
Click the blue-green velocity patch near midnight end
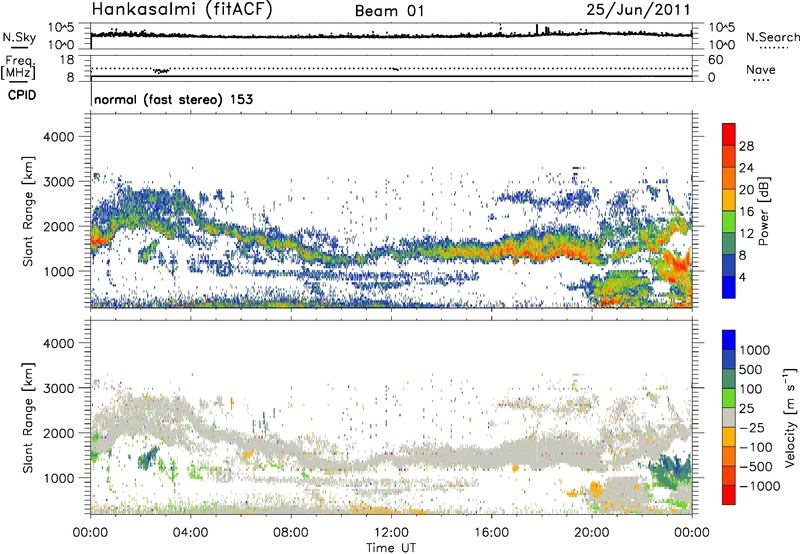point(670,472)
